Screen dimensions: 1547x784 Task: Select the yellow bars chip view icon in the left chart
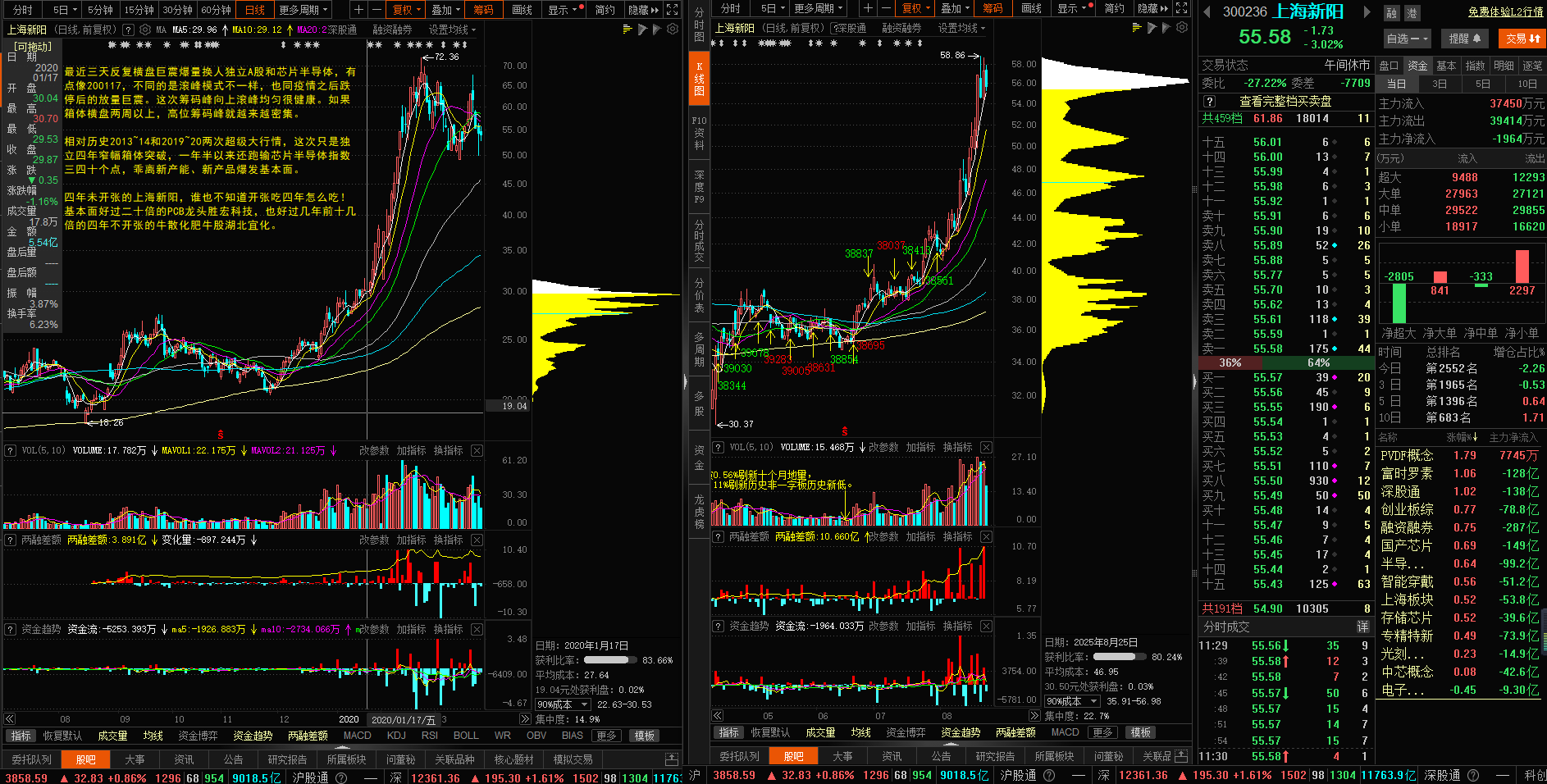tap(627, 29)
